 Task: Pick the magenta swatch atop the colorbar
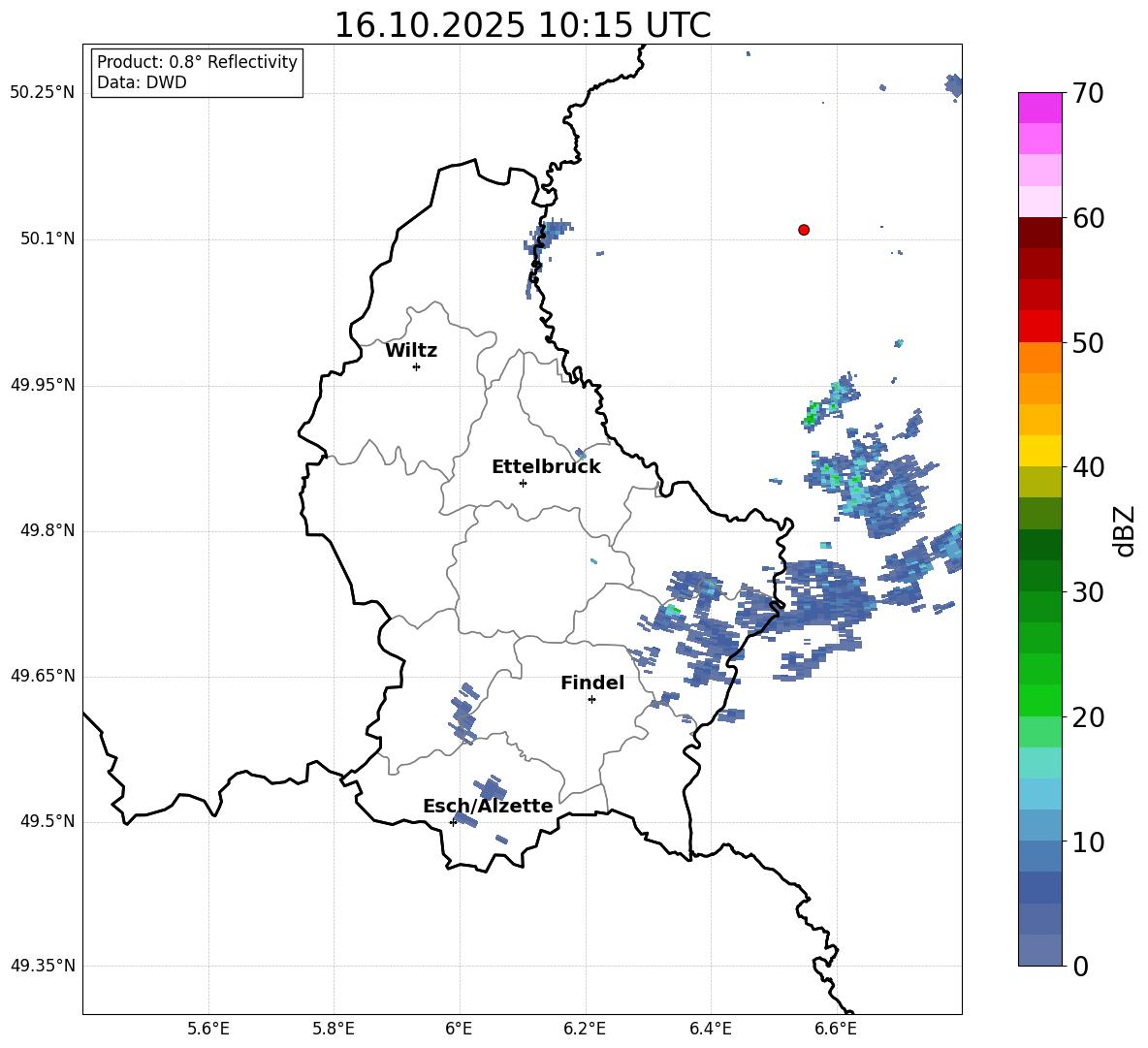(1040, 108)
